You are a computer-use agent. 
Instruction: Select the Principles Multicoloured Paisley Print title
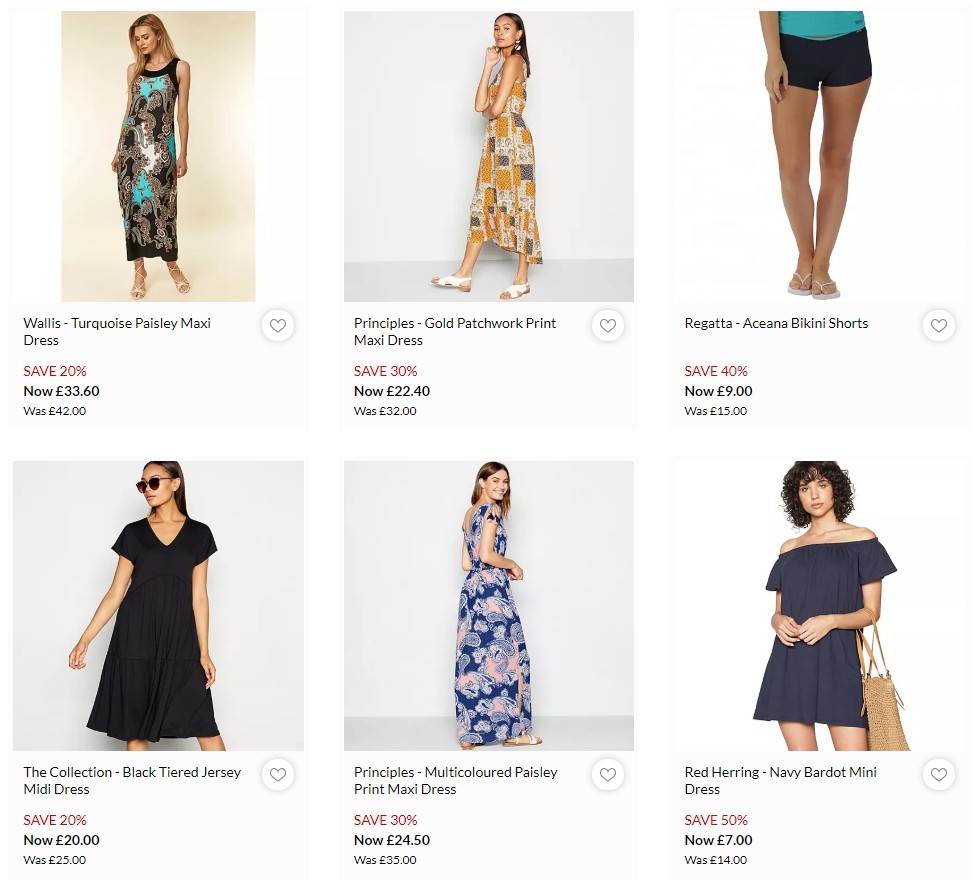(455, 780)
